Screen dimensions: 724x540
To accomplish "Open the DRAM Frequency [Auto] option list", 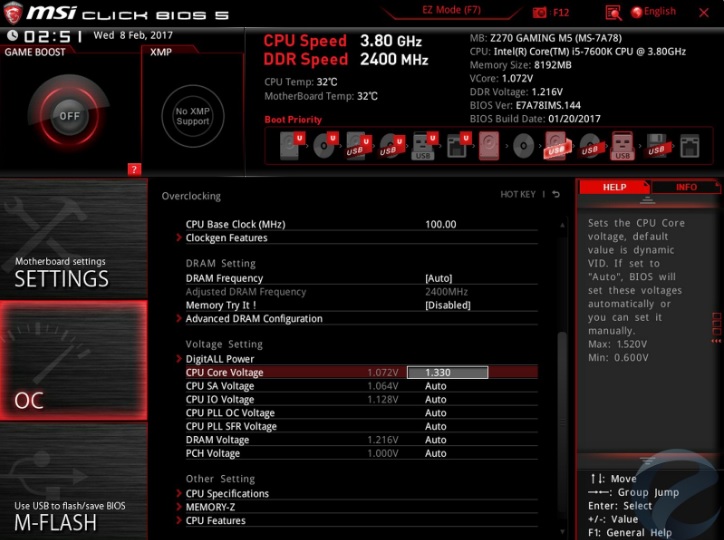I will [439, 278].
